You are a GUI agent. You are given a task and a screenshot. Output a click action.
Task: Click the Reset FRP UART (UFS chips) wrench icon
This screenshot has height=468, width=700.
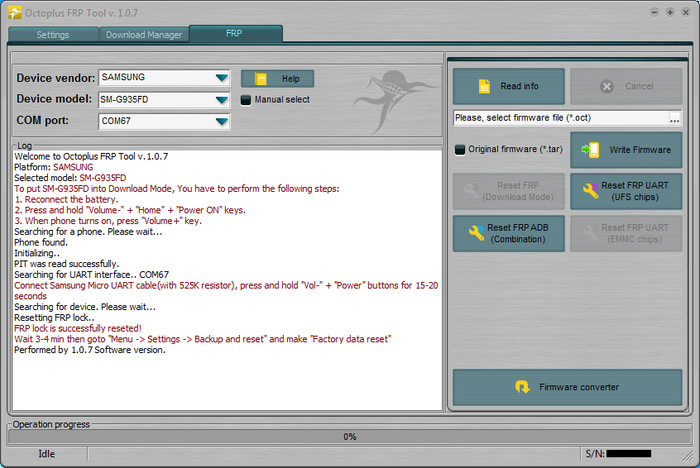coord(590,191)
